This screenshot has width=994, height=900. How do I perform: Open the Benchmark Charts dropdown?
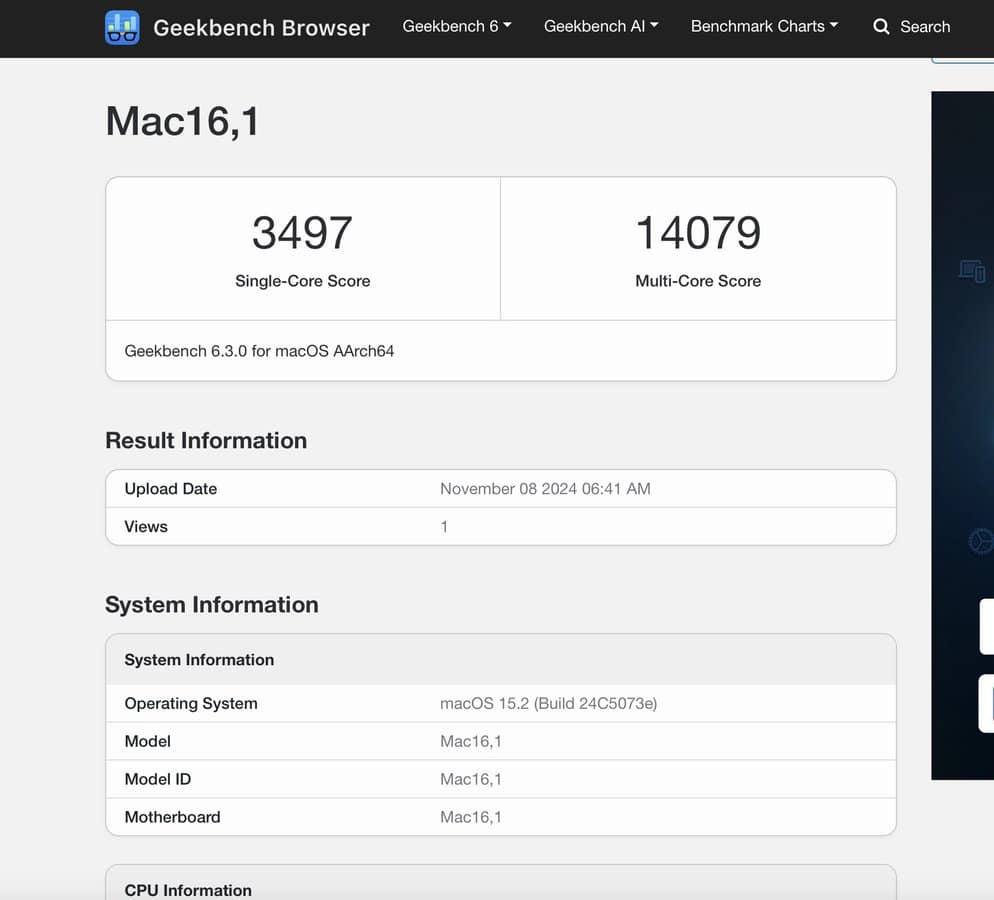[x=764, y=26]
